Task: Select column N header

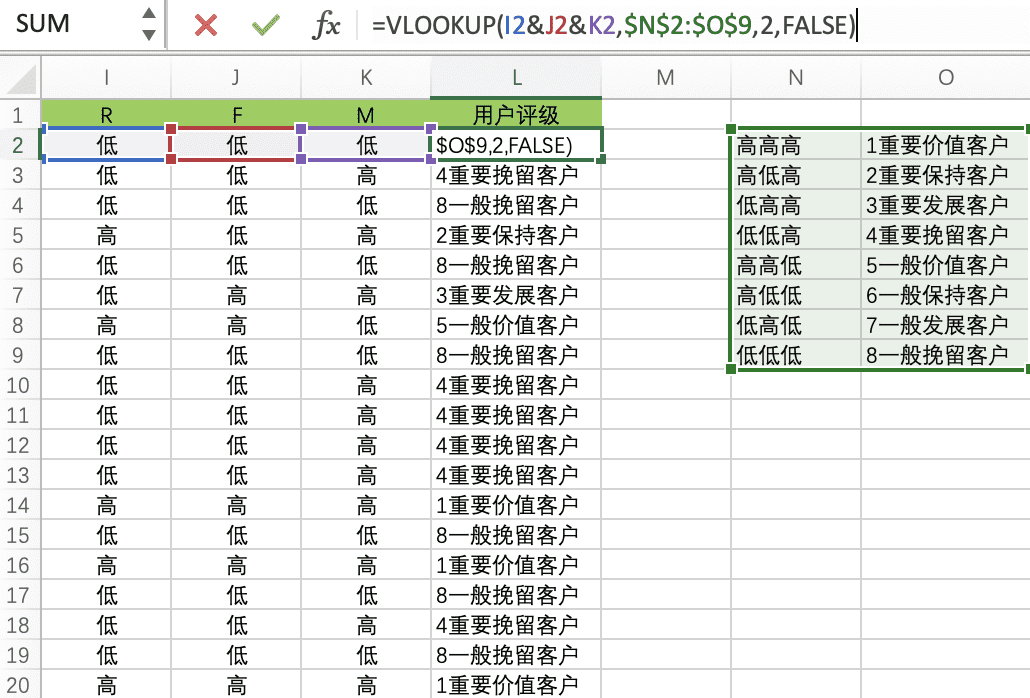Action: [x=795, y=77]
